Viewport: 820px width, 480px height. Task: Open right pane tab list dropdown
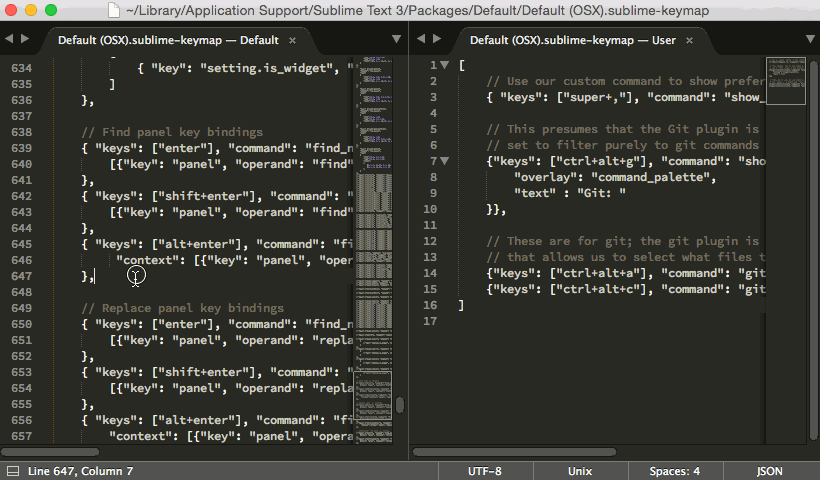click(810, 39)
